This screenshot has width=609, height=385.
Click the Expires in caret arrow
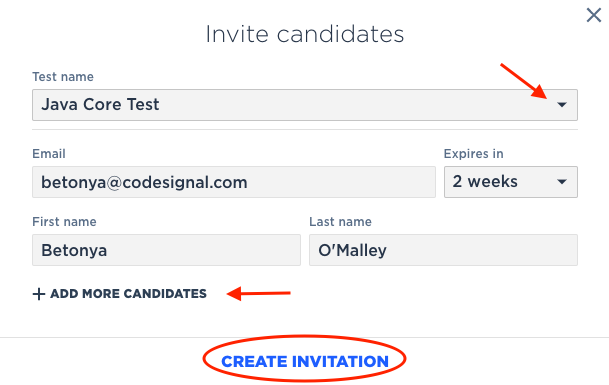562,181
